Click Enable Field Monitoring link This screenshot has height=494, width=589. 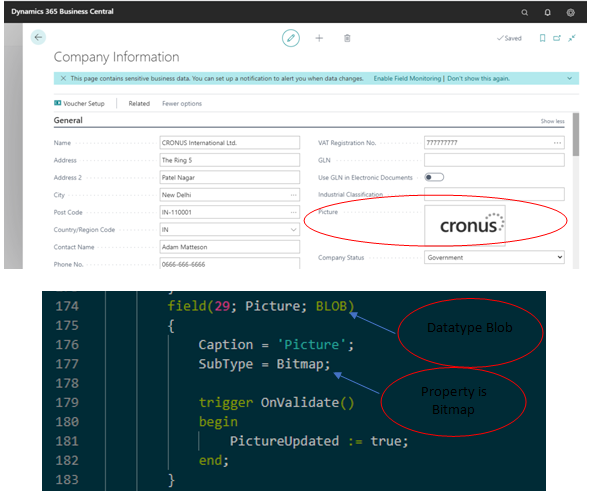(407, 78)
